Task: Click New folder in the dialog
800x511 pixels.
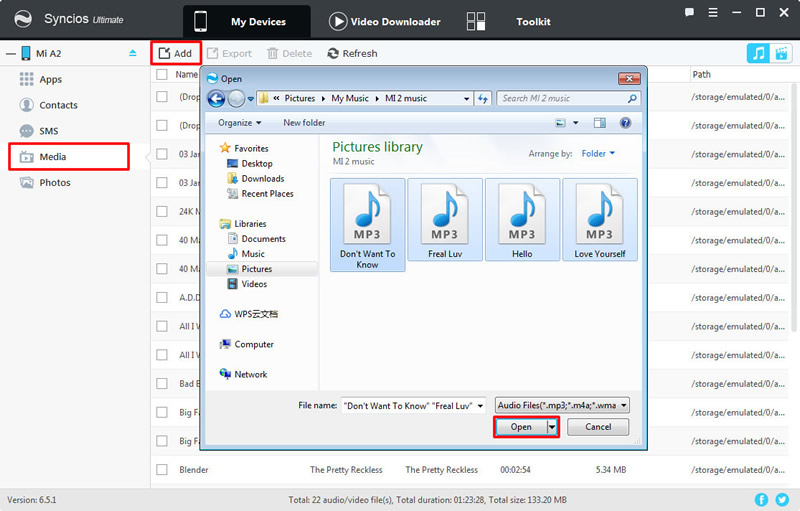Action: [x=304, y=123]
